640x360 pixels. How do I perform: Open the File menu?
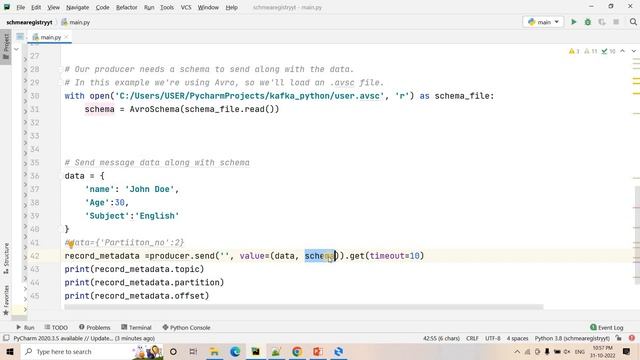(x=20, y=7)
